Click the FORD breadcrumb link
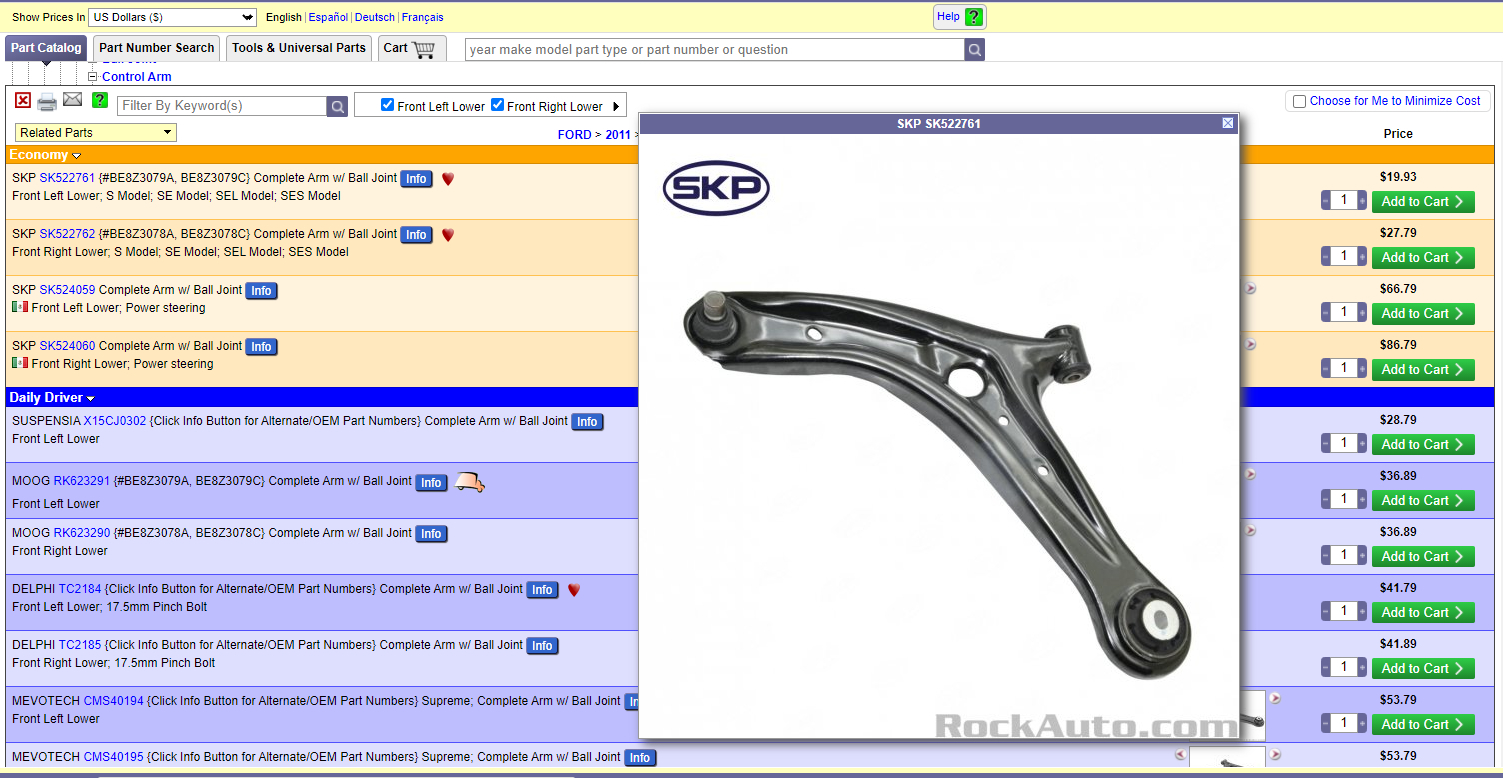The height and width of the screenshot is (778, 1503). point(575,134)
